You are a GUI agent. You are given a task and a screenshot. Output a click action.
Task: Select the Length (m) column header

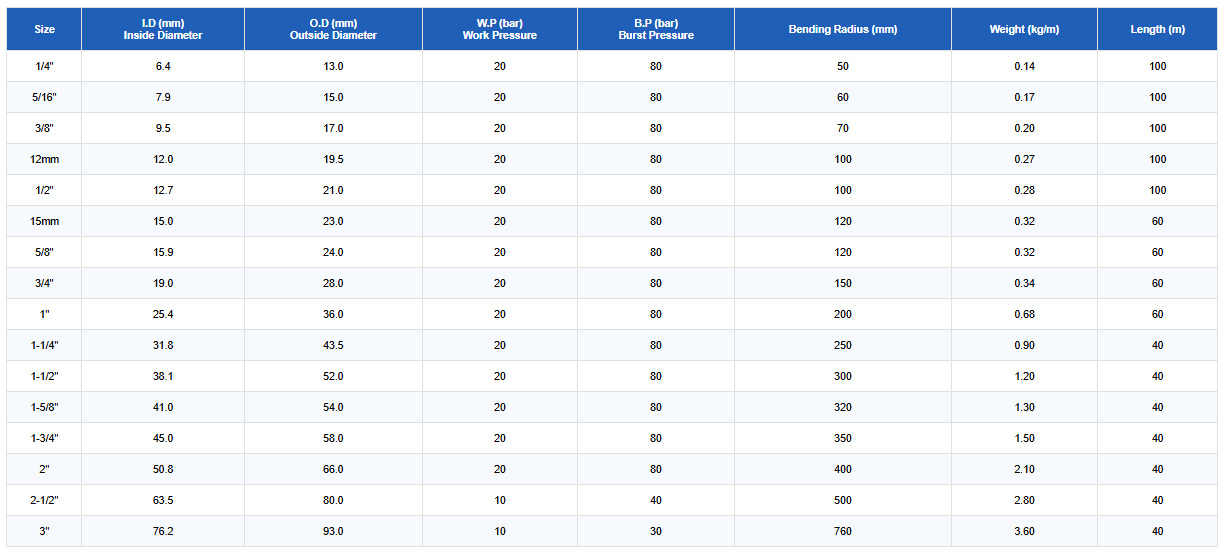click(1158, 29)
